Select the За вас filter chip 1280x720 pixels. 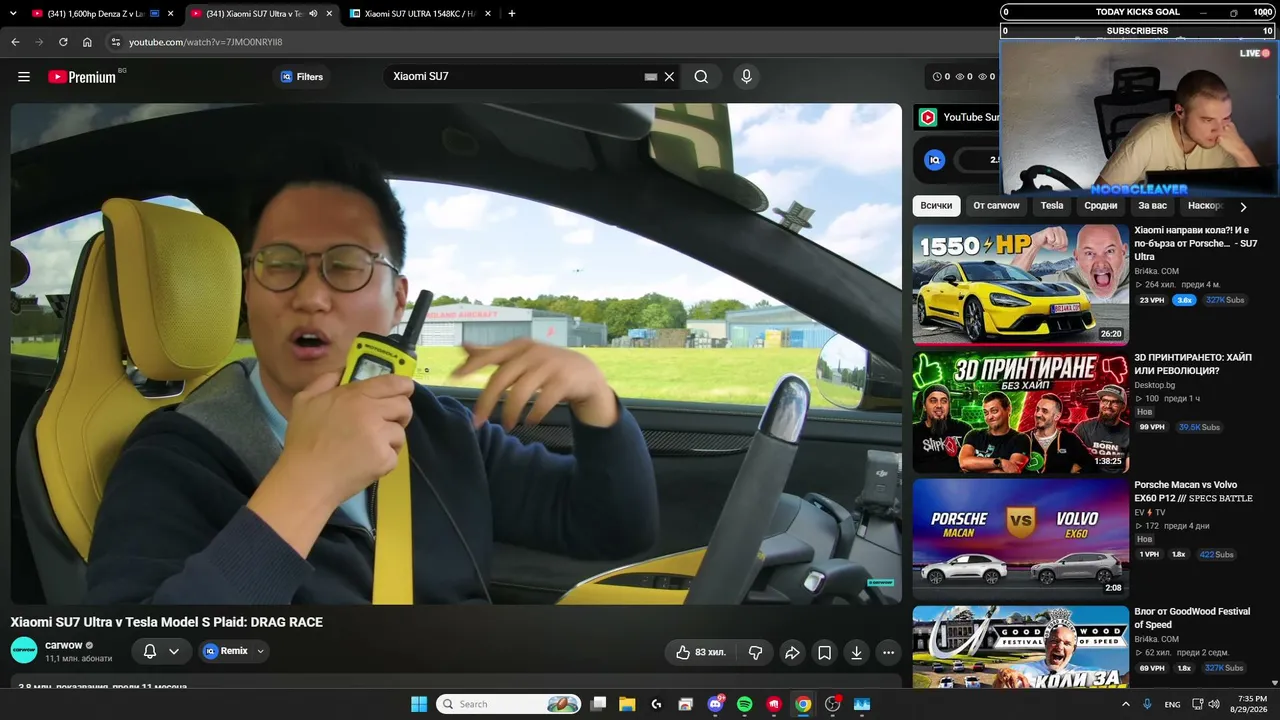coord(1153,206)
